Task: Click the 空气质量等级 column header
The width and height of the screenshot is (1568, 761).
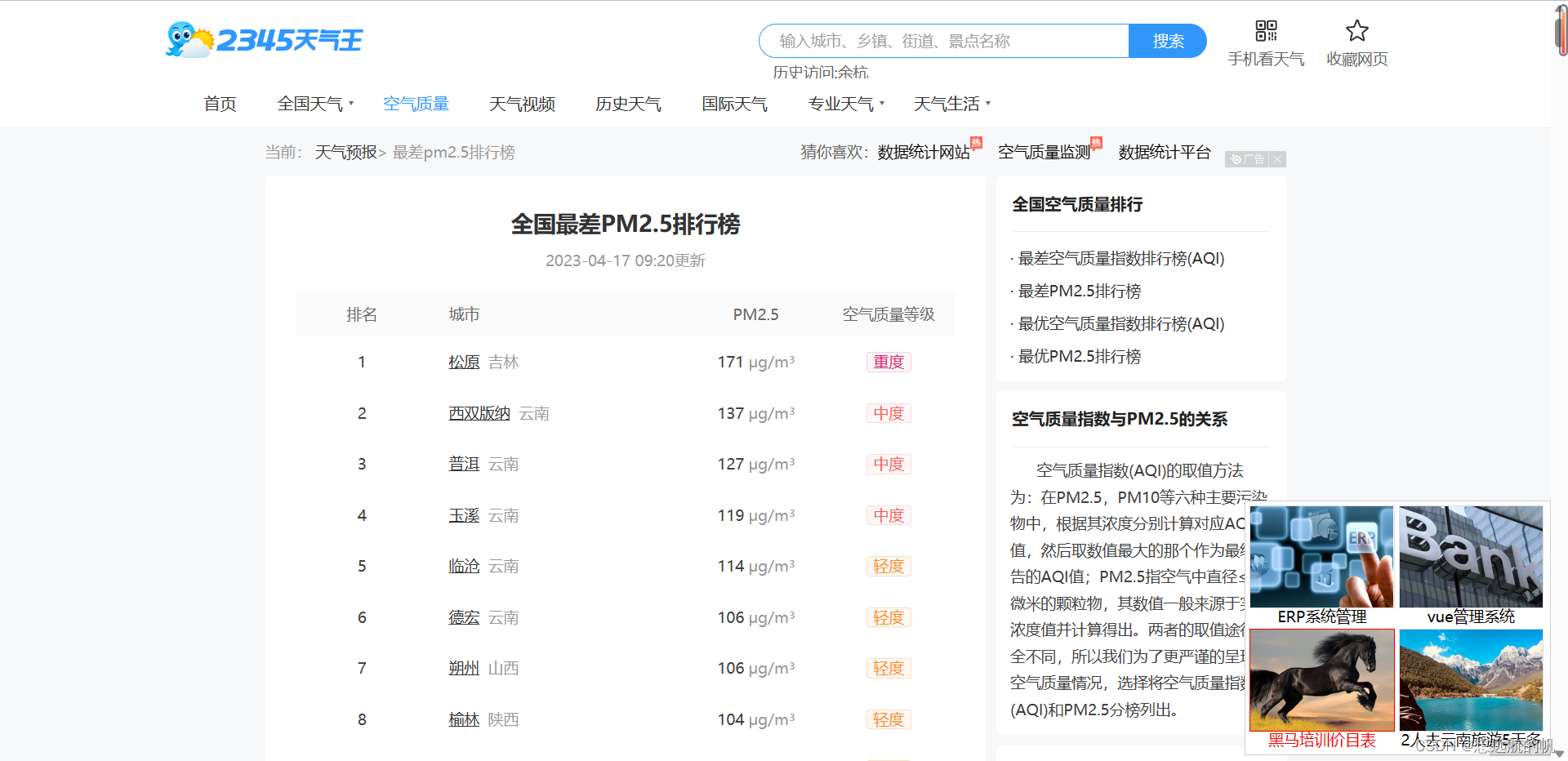Action: [889, 314]
